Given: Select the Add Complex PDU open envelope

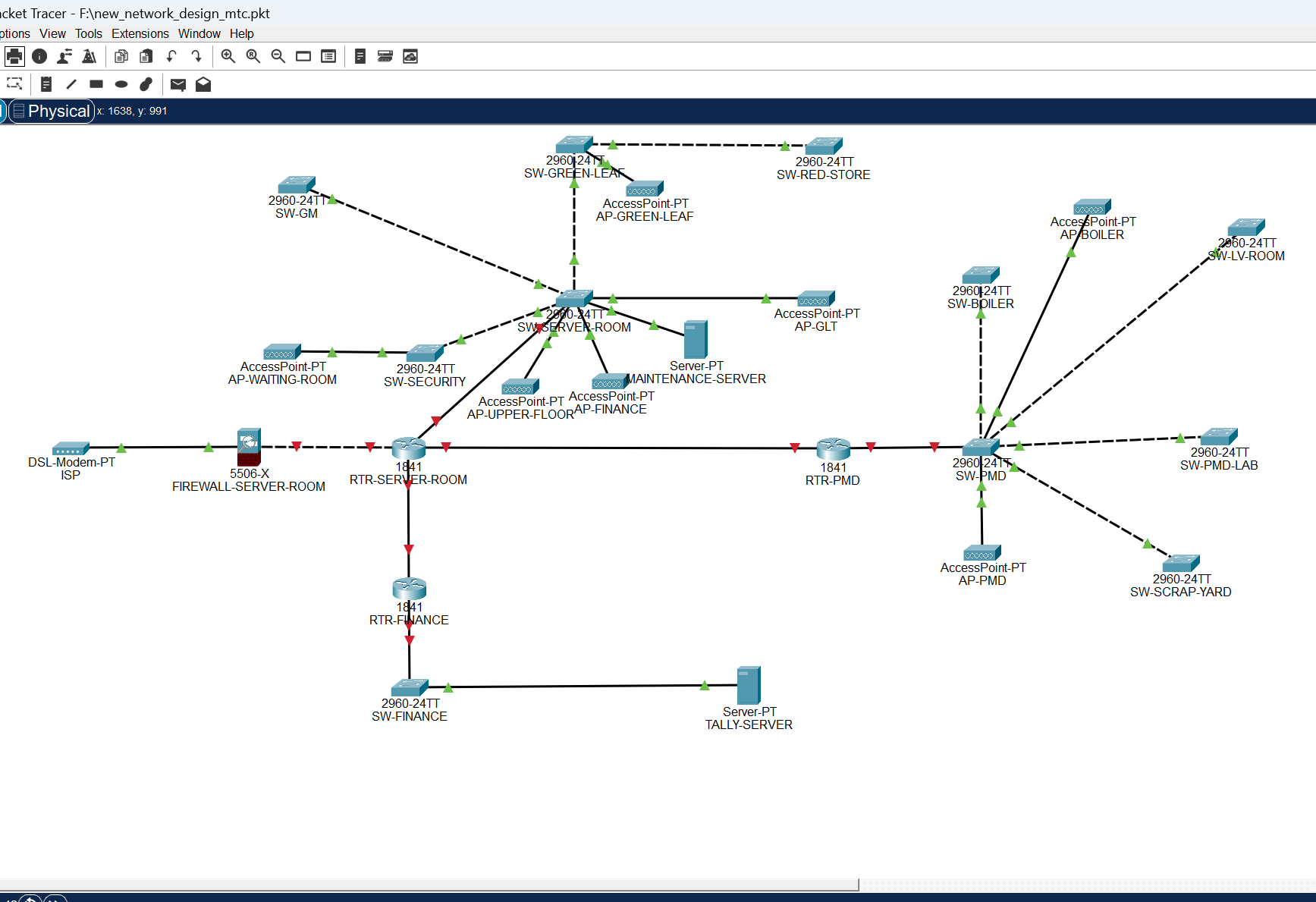Looking at the screenshot, I should (203, 84).
